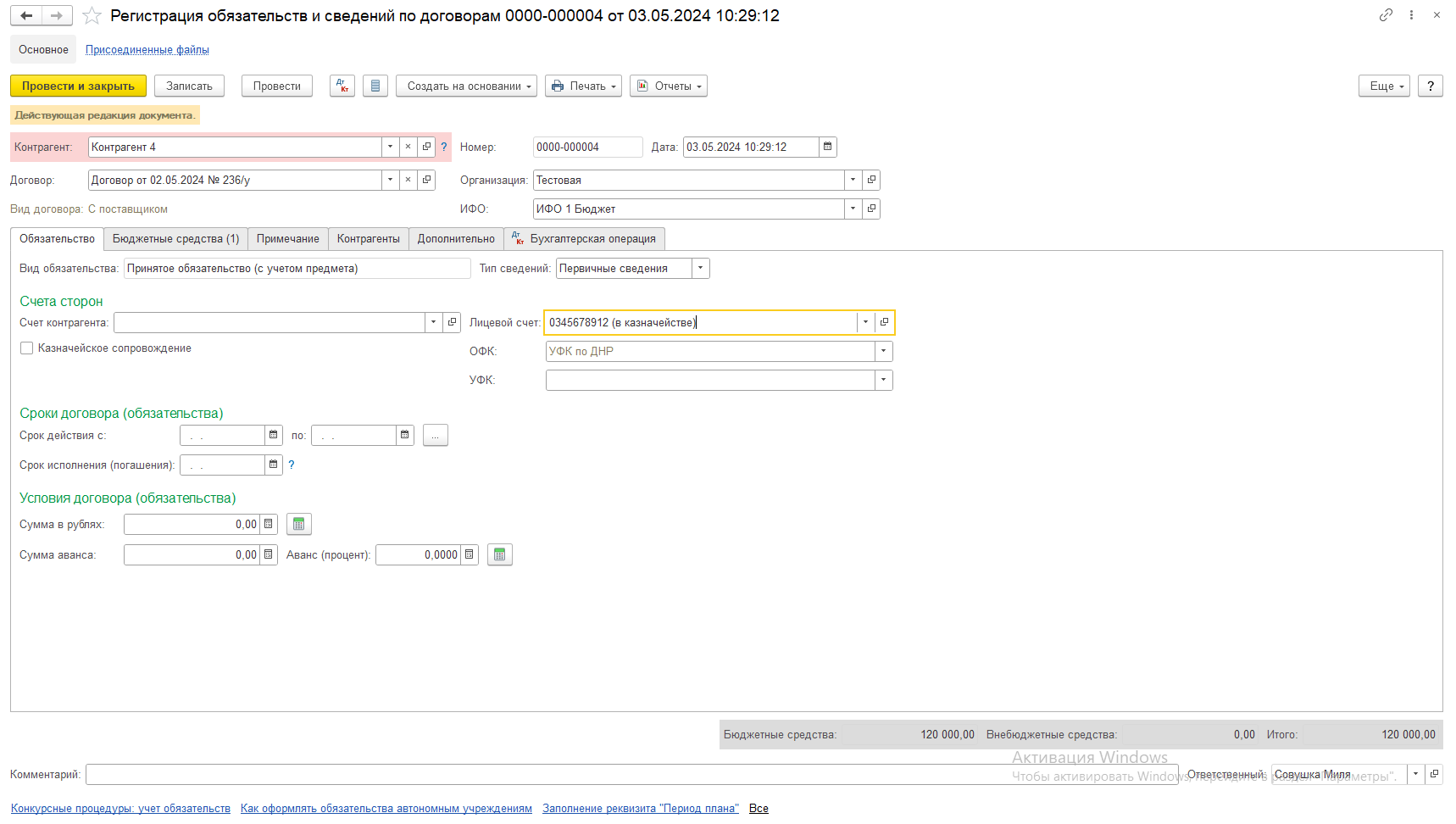1456x824 pixels.
Task: Open Как оформлять обязательства автономным учреждениям link
Action: (386, 809)
